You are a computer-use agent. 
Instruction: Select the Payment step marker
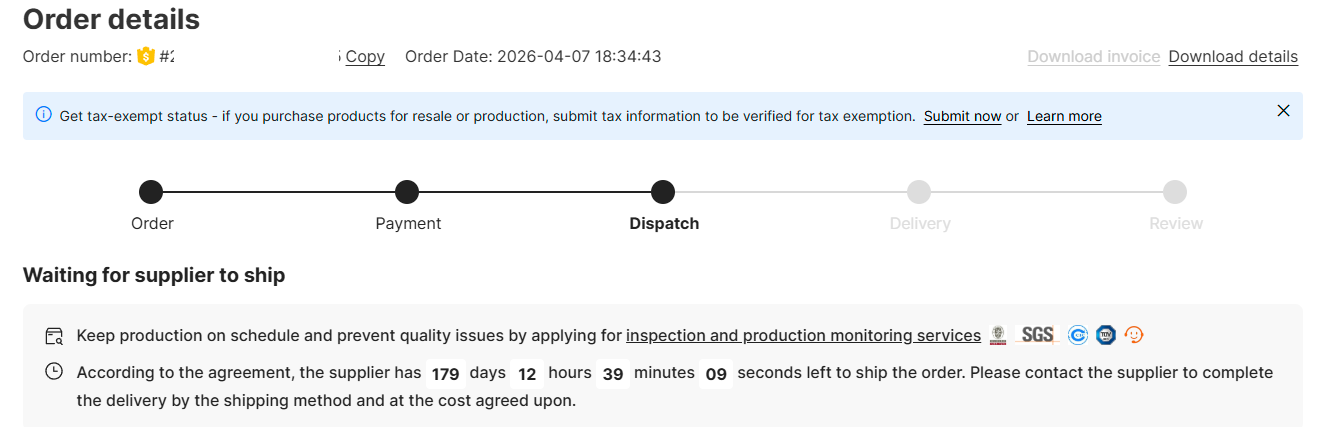point(407,192)
